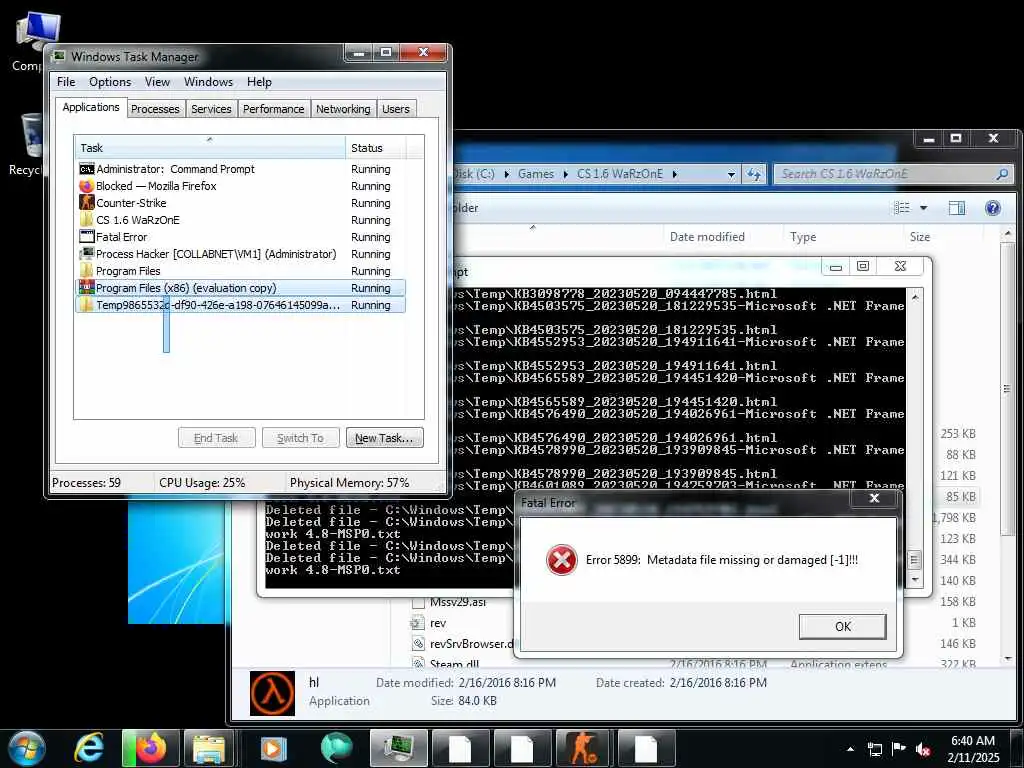
Task: Switch to the Processes tab
Action: click(x=155, y=109)
